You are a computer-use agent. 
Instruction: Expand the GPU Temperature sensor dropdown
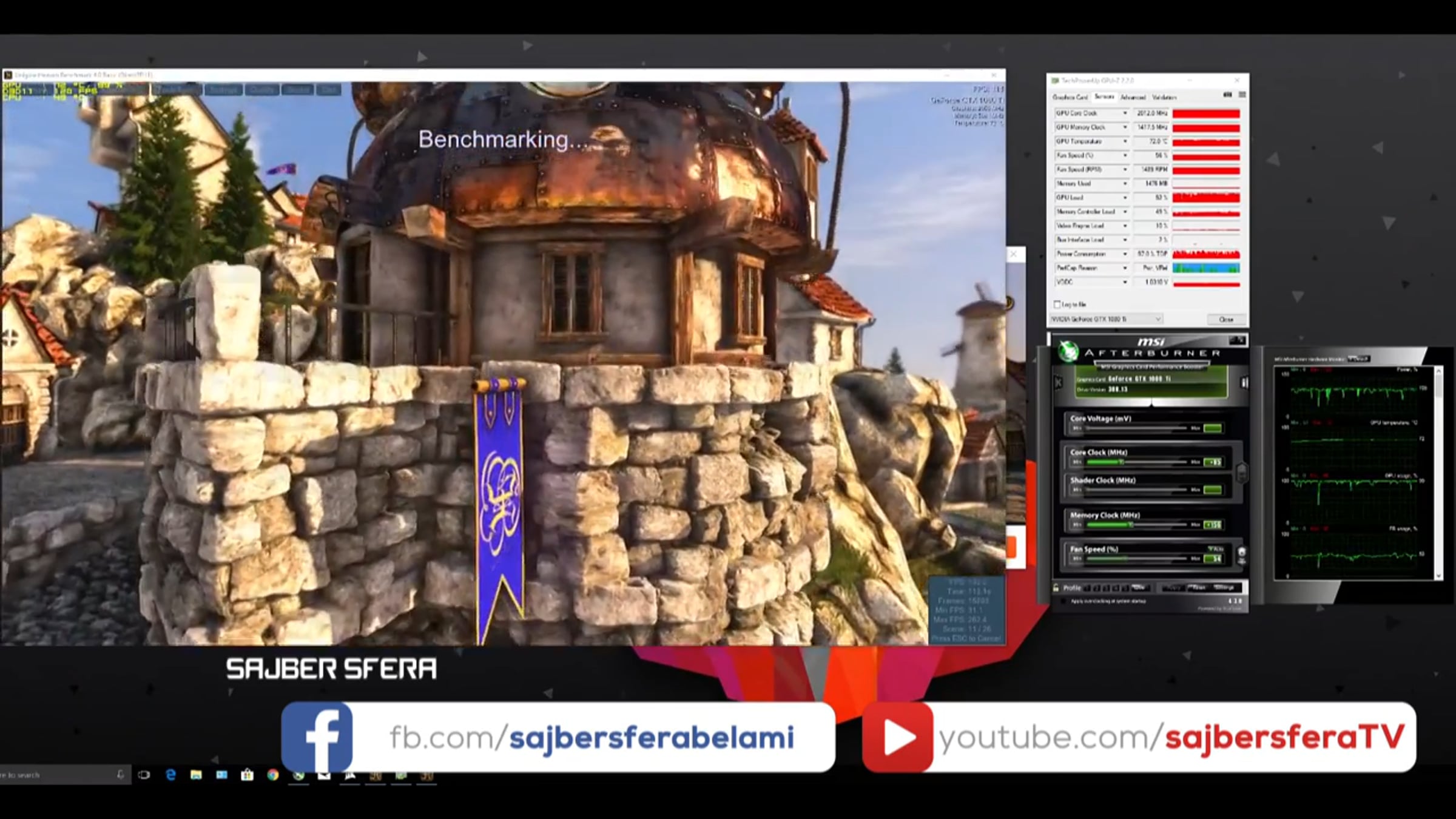(x=1125, y=141)
